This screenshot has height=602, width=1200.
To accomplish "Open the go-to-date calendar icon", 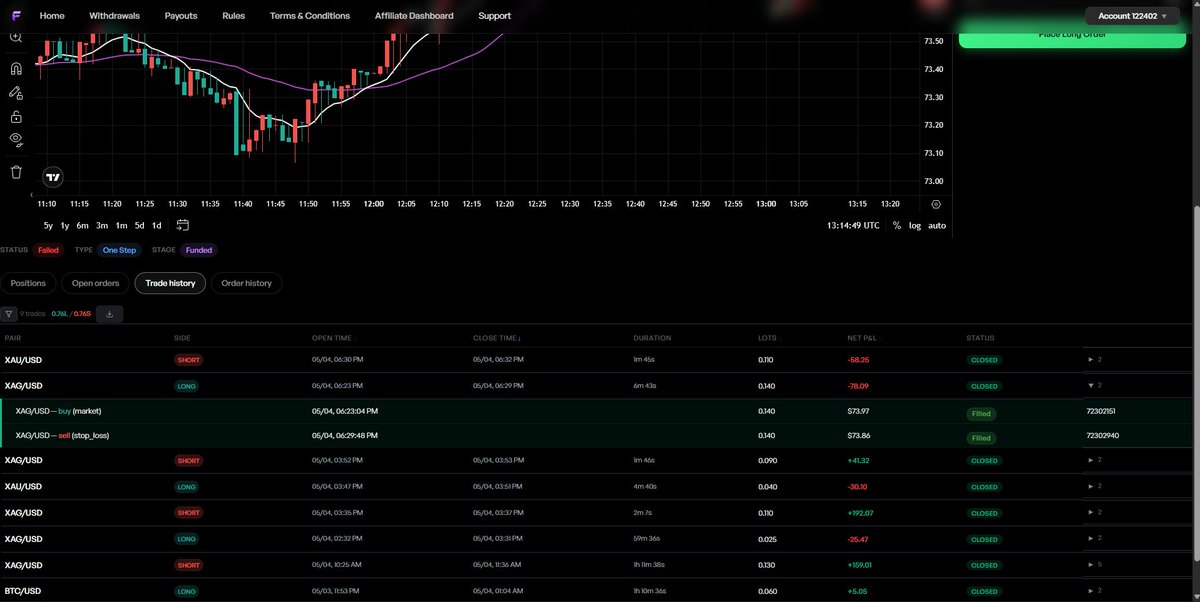I will (183, 225).
